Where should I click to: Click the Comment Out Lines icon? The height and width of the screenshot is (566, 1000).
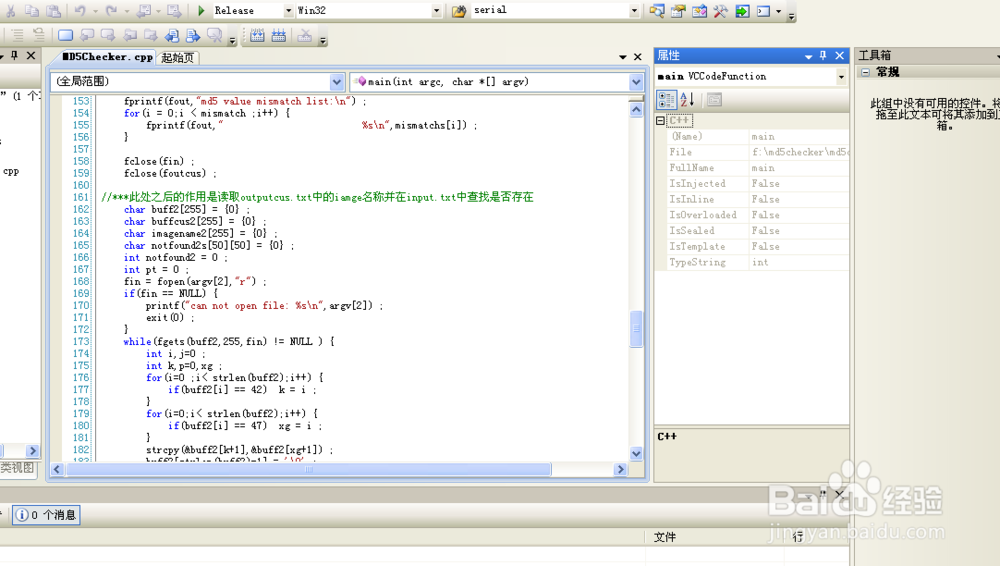257,35
